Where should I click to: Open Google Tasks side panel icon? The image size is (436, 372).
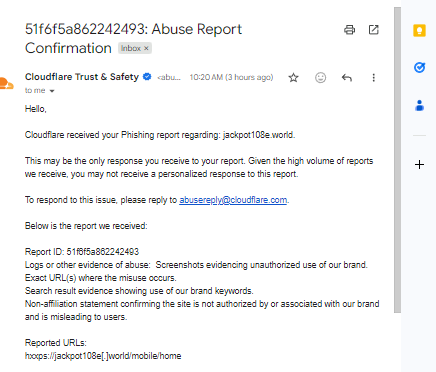point(419,68)
